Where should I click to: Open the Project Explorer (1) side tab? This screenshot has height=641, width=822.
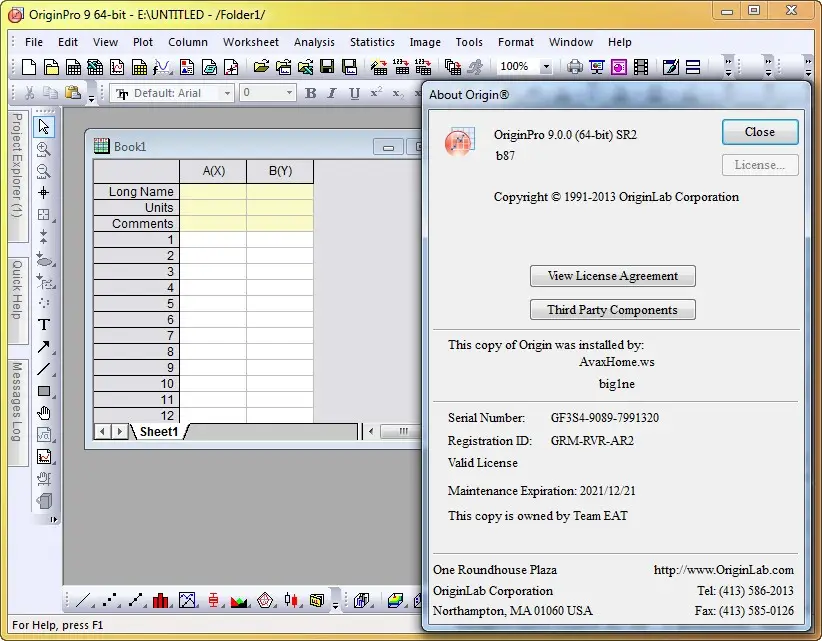(x=17, y=176)
